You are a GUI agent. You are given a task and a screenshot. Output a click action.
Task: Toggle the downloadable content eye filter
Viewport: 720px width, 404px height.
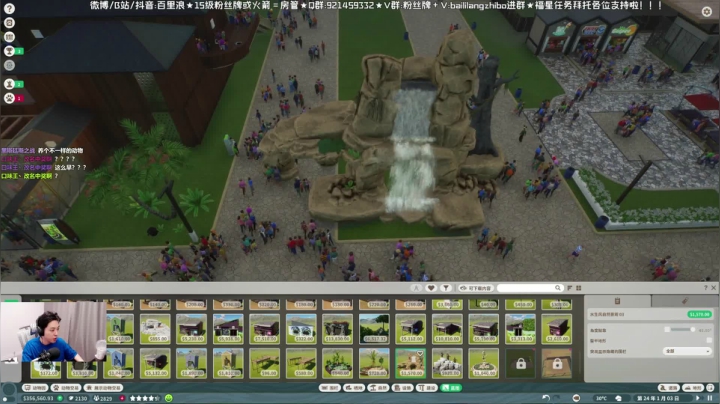476,288
